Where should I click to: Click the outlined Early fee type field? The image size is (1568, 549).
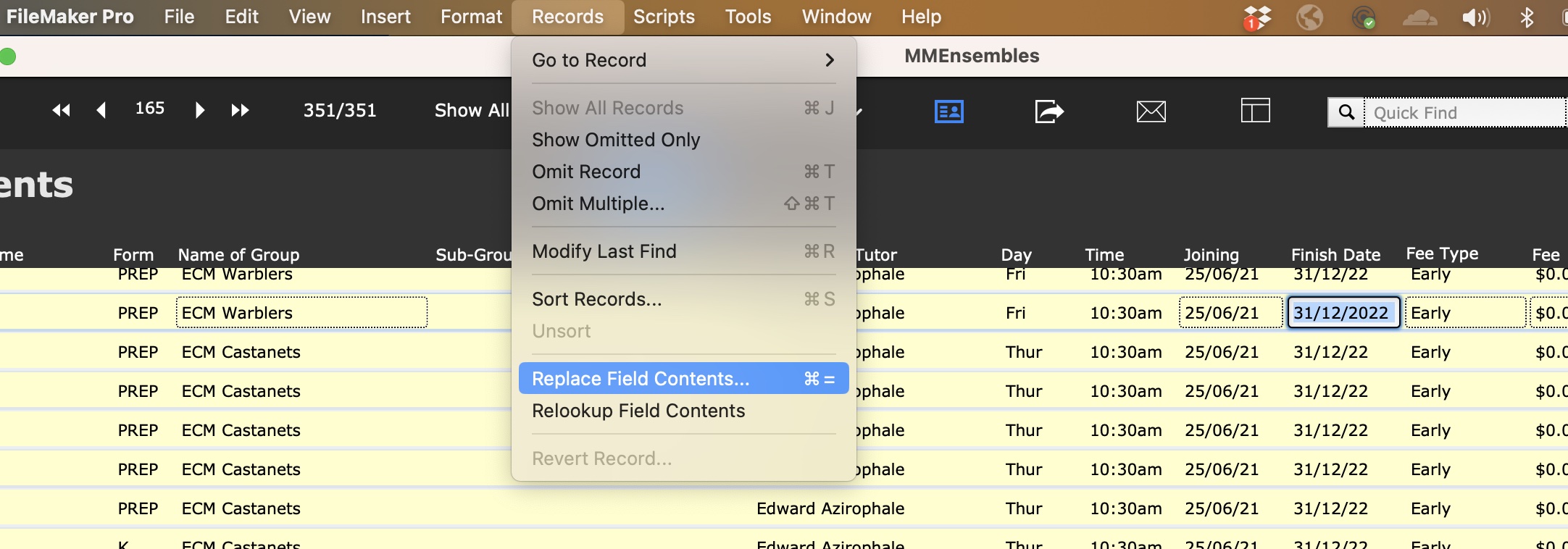click(x=1466, y=313)
